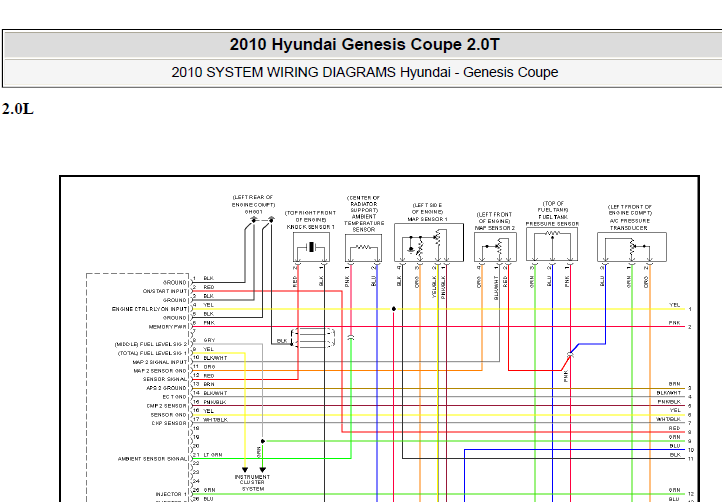Click the "AMBIENT SENSOR SIGNAL" label

(152, 459)
